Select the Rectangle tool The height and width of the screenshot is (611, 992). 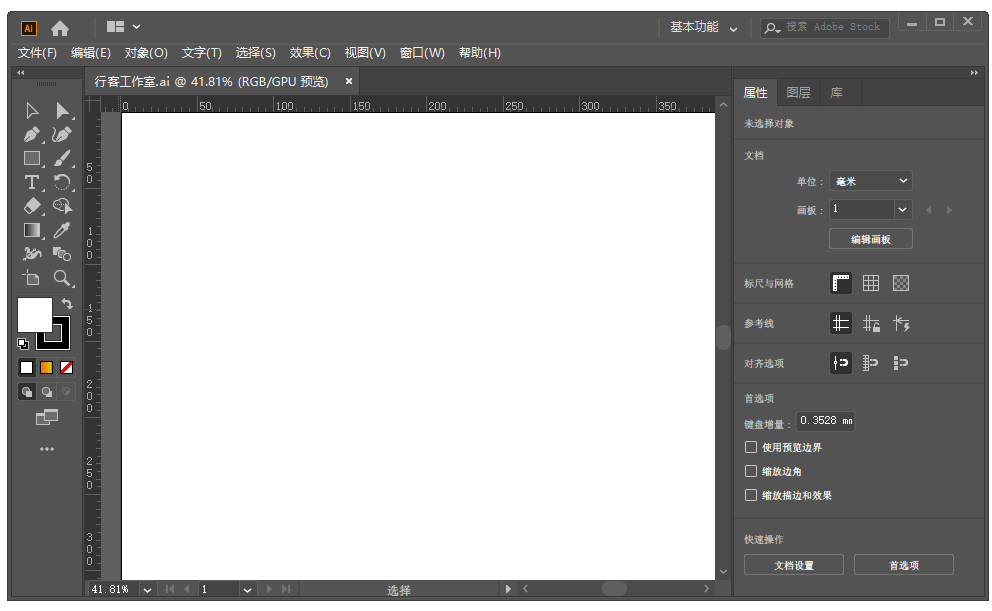click(32, 159)
